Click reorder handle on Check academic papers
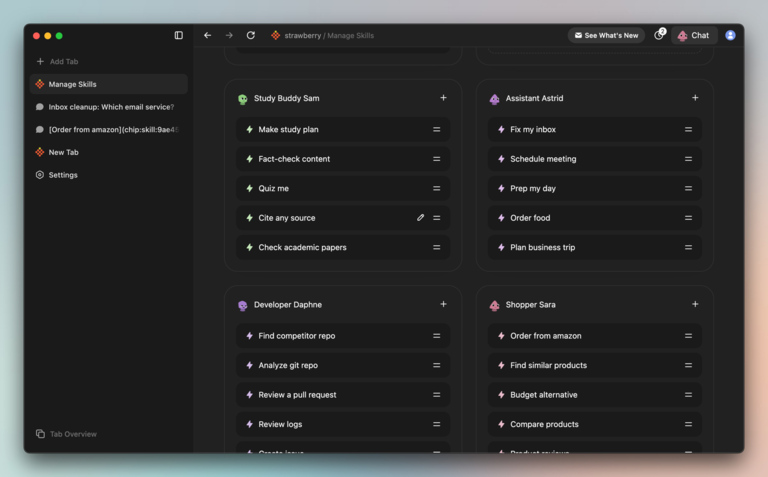768x477 pixels. click(436, 247)
